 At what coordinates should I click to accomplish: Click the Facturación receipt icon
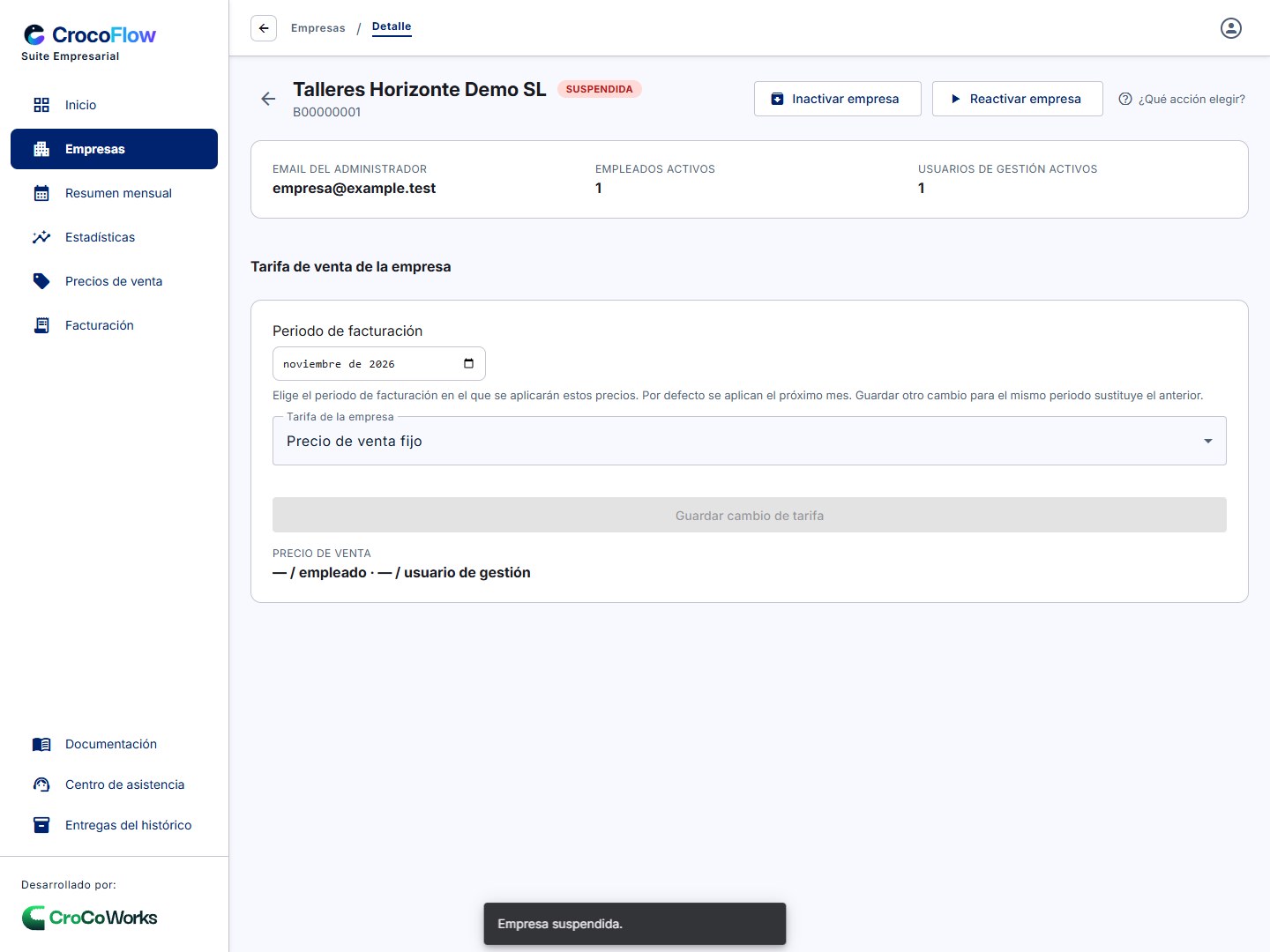coord(41,325)
